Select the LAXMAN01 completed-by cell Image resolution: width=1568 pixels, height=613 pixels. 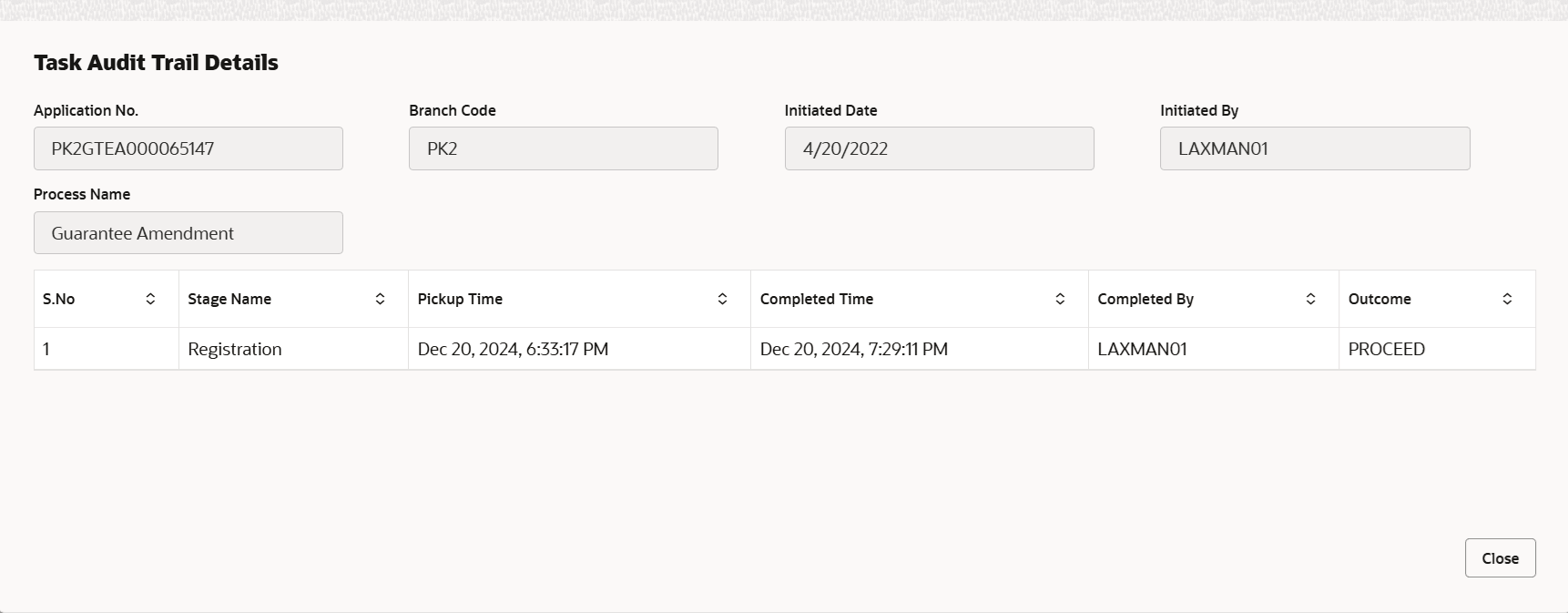pos(1142,349)
